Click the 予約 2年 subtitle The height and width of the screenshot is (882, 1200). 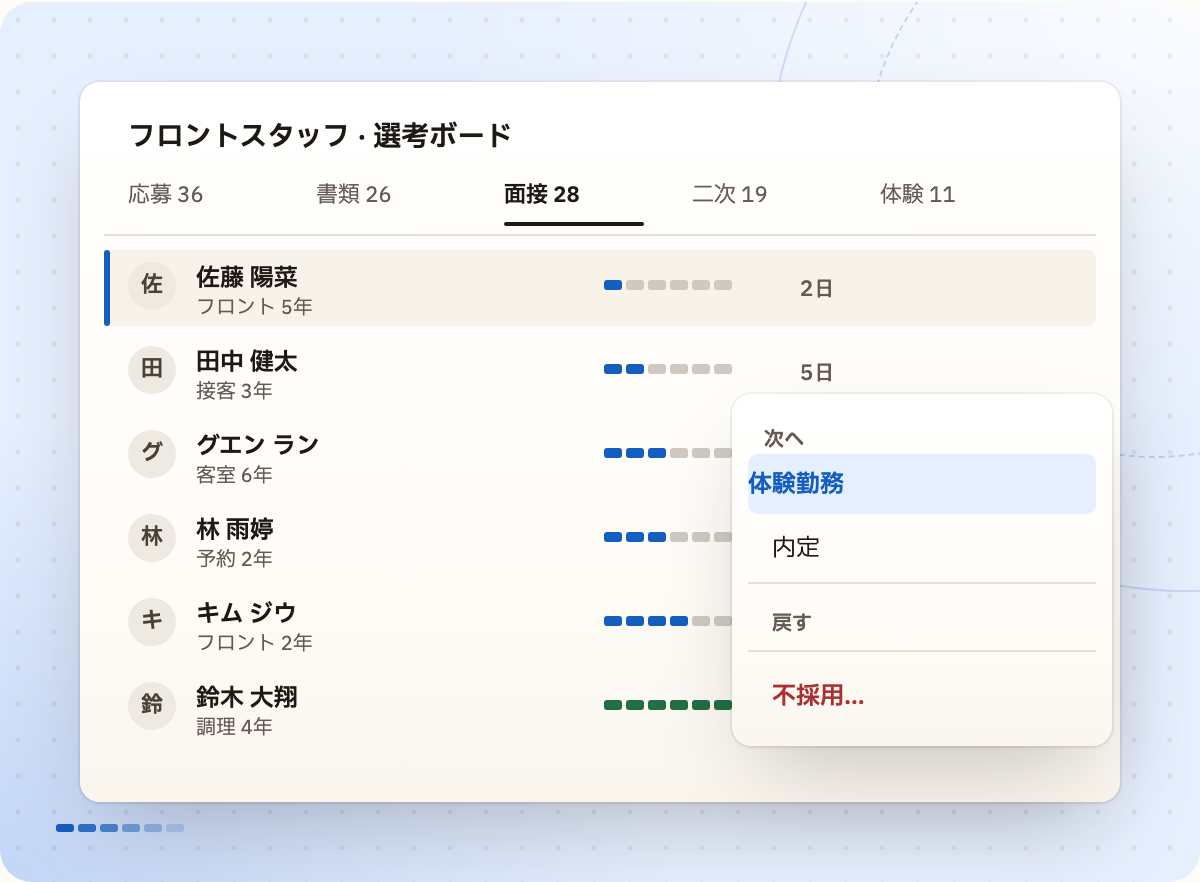point(235,559)
